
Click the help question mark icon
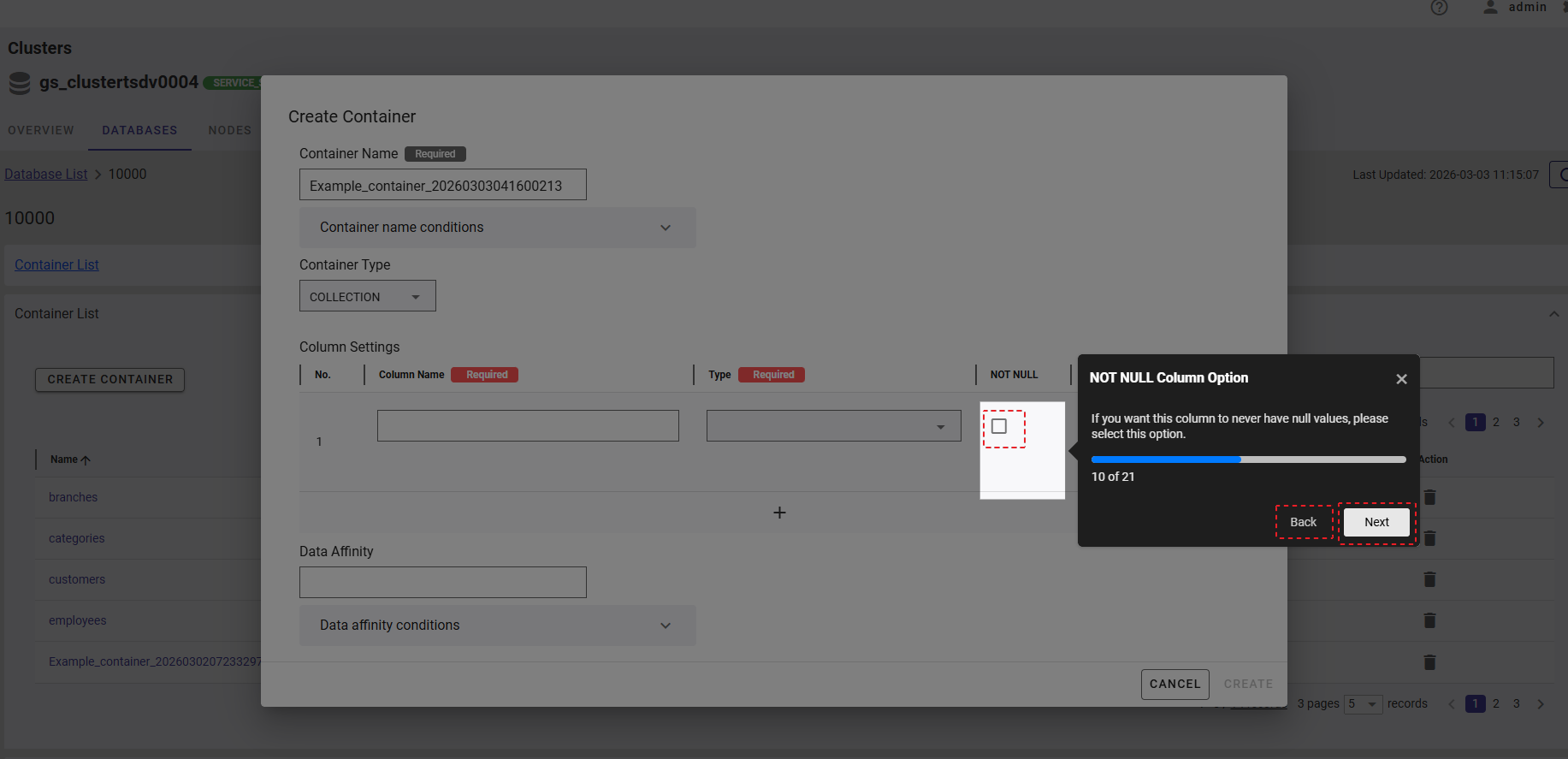pos(1439,8)
